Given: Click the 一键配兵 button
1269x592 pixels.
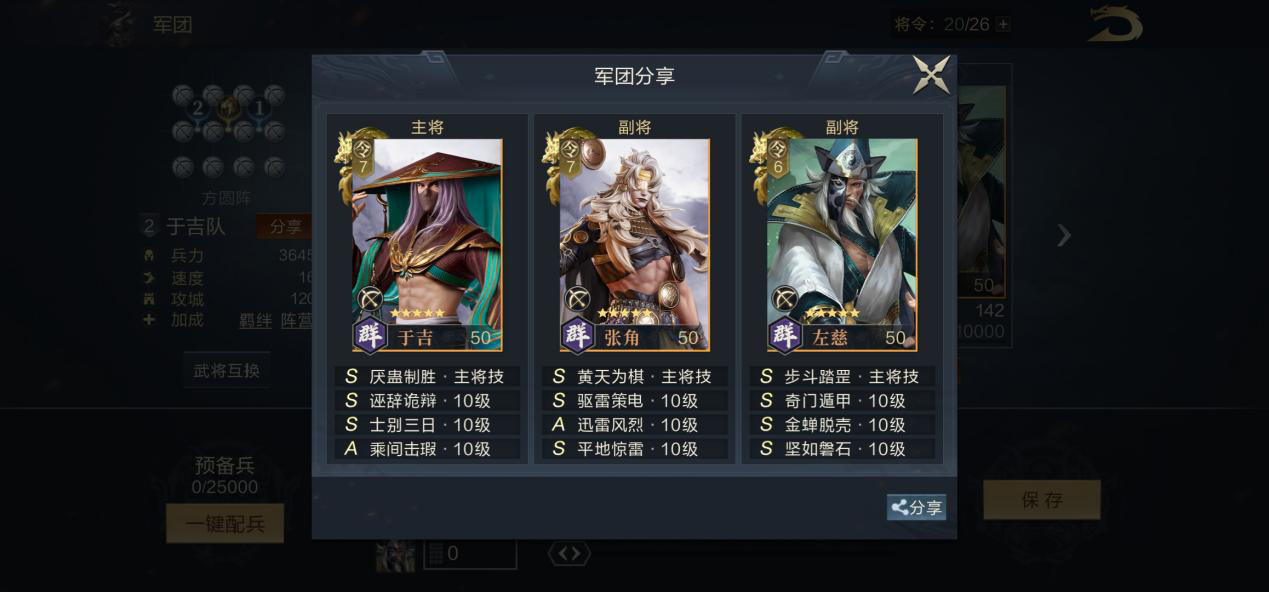Looking at the screenshot, I should click(225, 524).
